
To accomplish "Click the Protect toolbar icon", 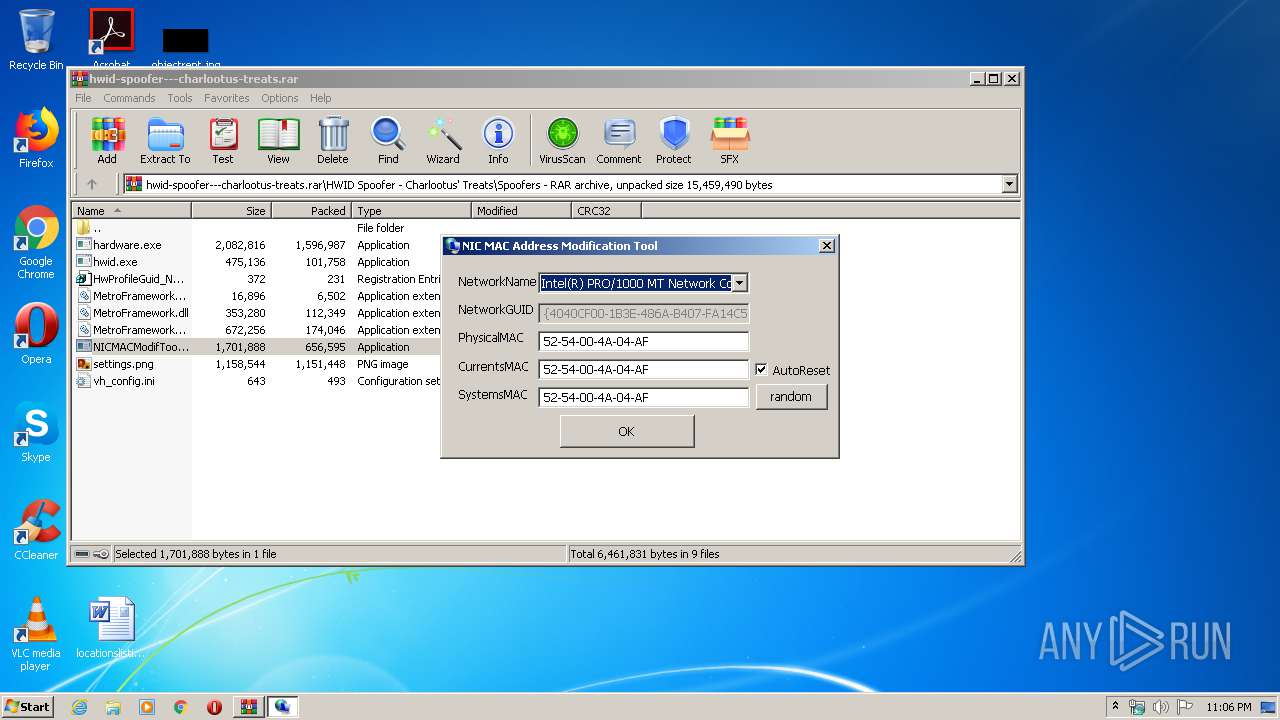I will pos(674,140).
